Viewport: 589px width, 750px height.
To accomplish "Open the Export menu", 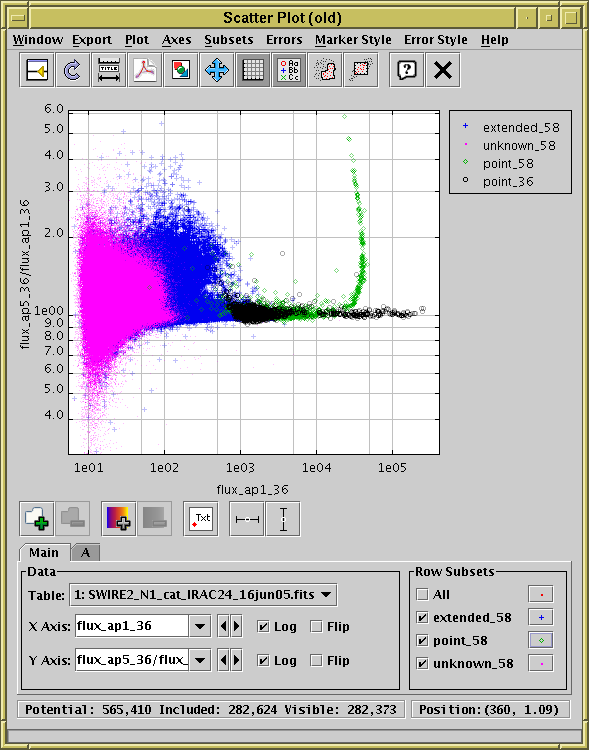I will [92, 40].
